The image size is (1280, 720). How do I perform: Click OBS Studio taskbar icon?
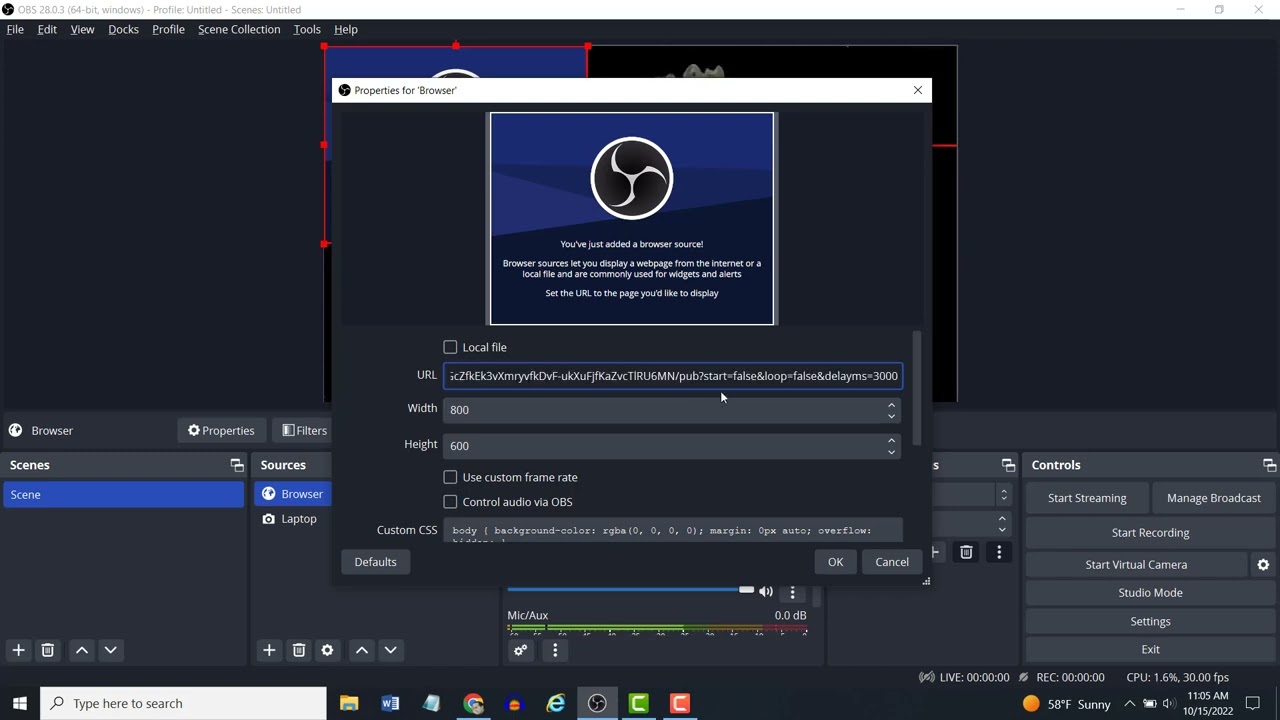[597, 703]
